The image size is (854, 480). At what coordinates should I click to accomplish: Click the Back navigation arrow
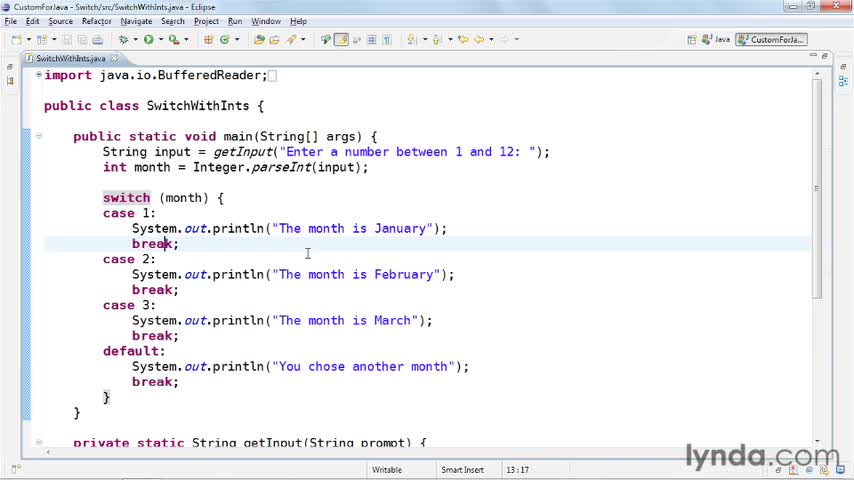(479, 40)
